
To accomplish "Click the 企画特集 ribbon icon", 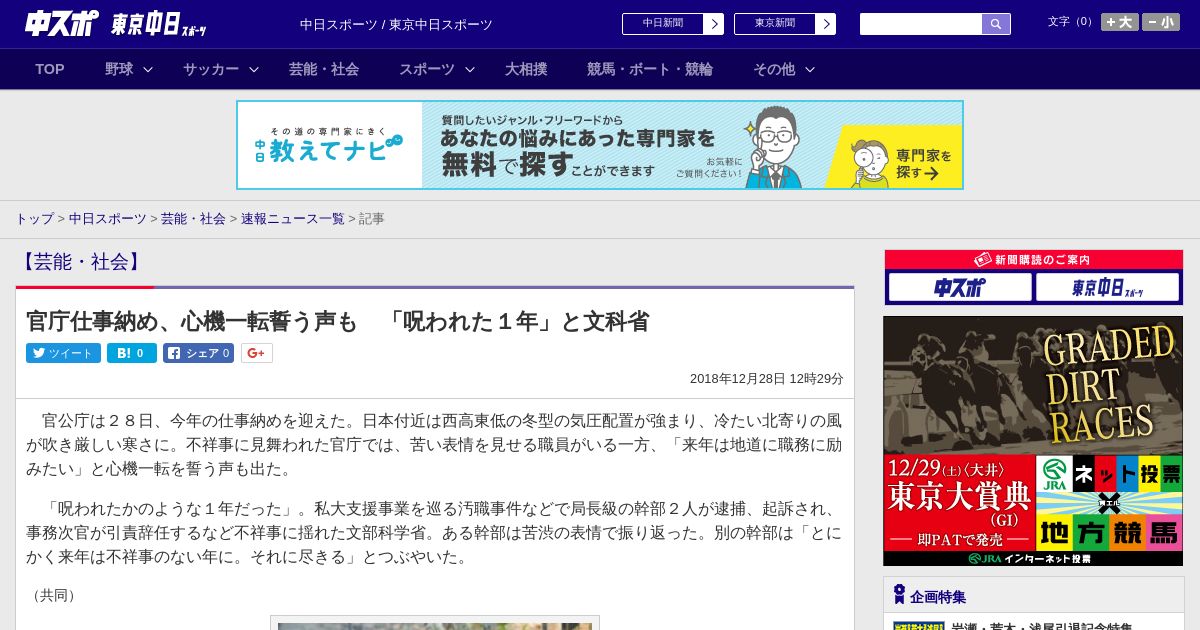I will point(899,594).
